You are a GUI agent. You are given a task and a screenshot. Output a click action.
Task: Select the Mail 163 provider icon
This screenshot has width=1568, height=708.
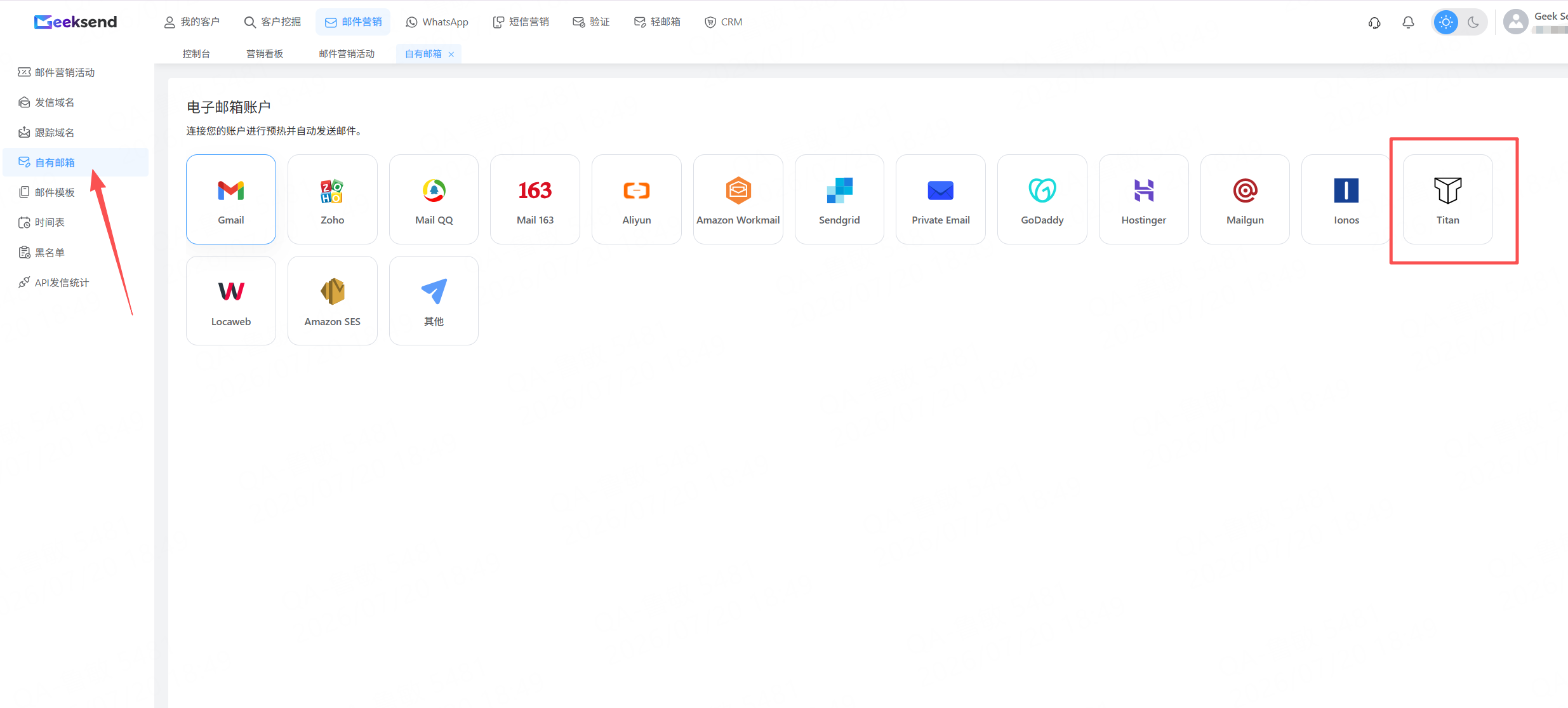535,190
